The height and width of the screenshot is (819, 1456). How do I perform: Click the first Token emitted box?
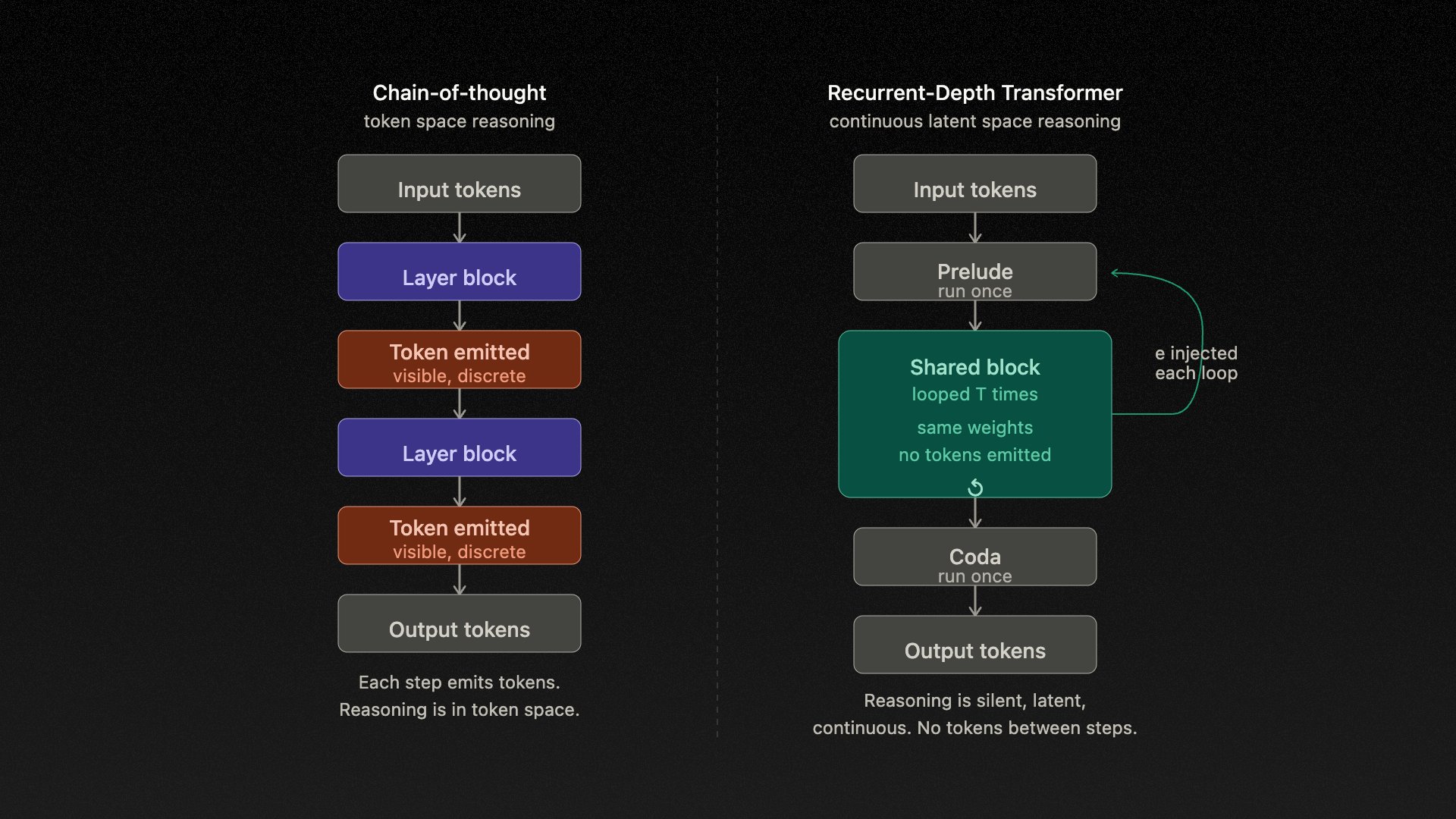459,359
